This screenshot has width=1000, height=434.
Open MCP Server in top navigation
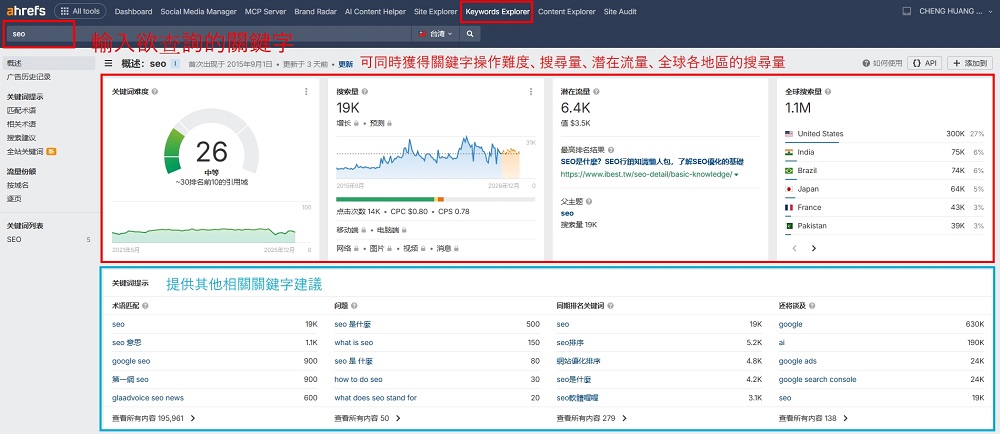click(265, 11)
